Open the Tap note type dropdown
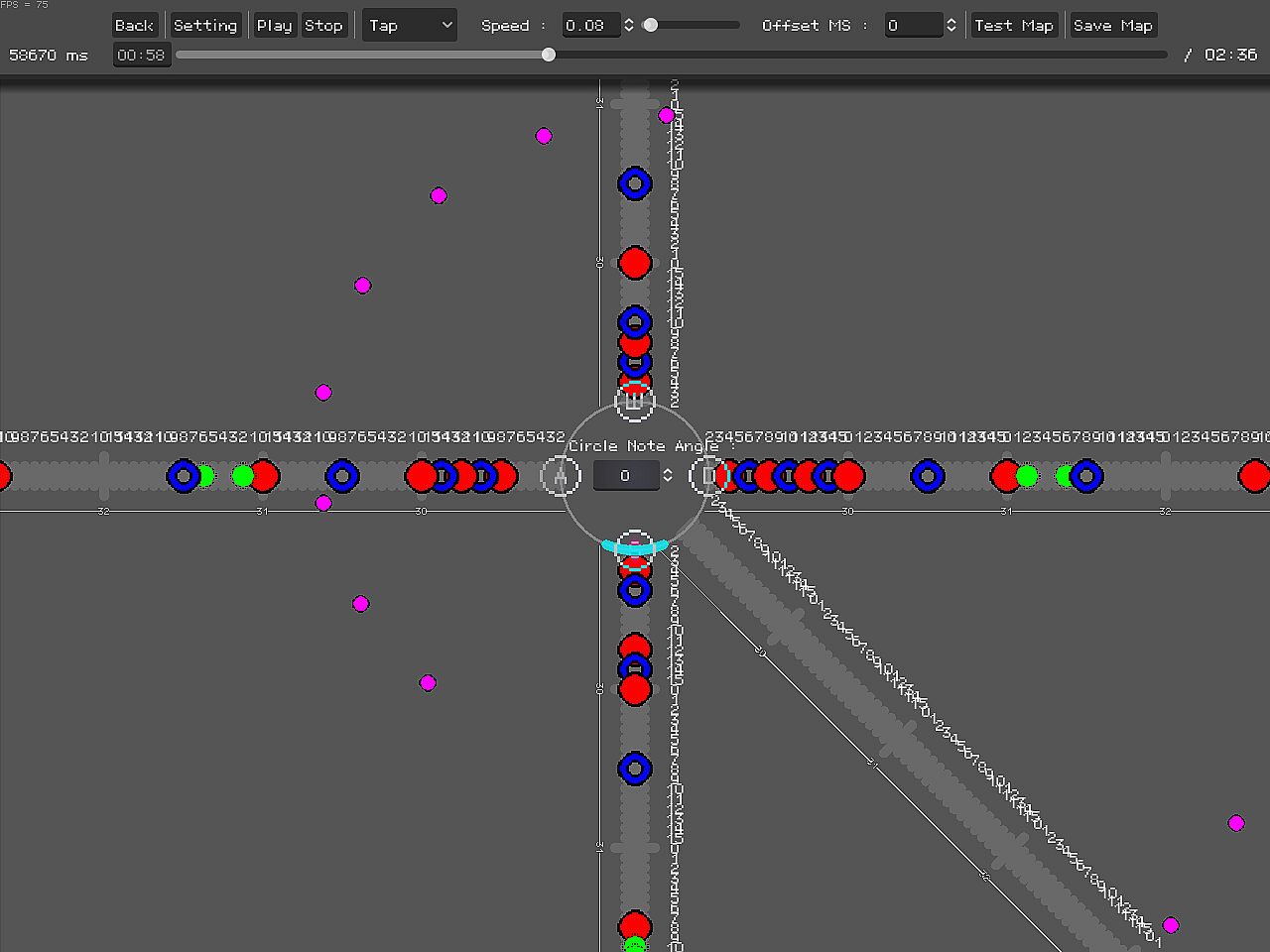This screenshot has height=952, width=1270. [410, 26]
